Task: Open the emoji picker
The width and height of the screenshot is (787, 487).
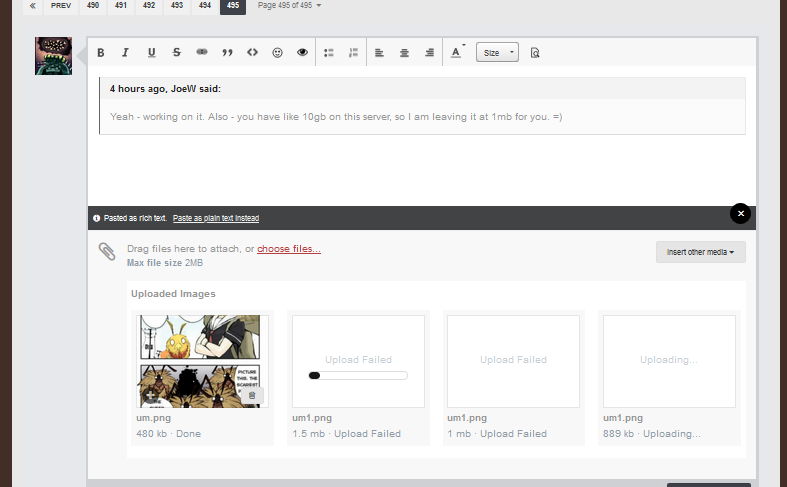Action: tap(277, 52)
